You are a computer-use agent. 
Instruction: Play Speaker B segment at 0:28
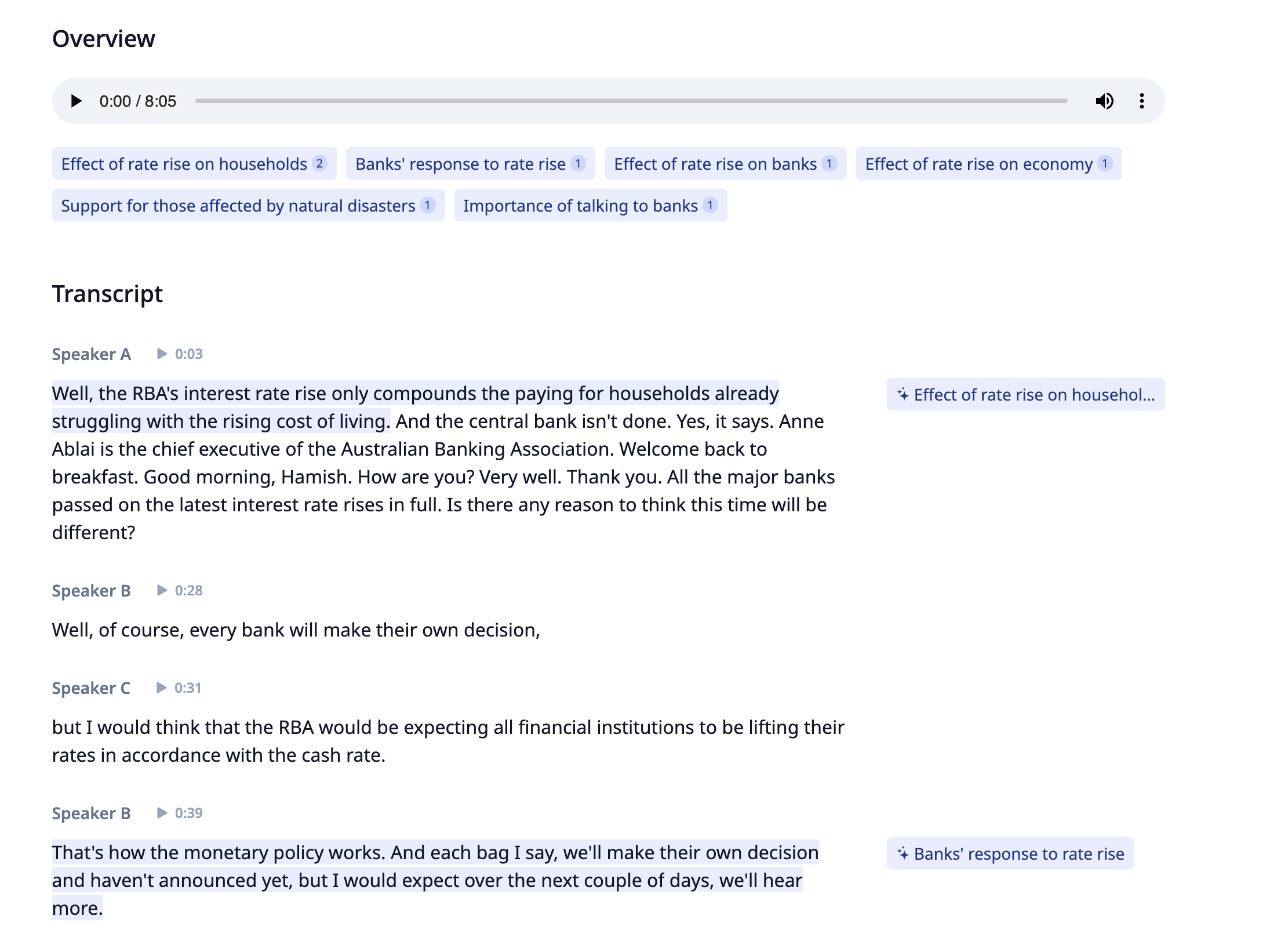(x=163, y=590)
